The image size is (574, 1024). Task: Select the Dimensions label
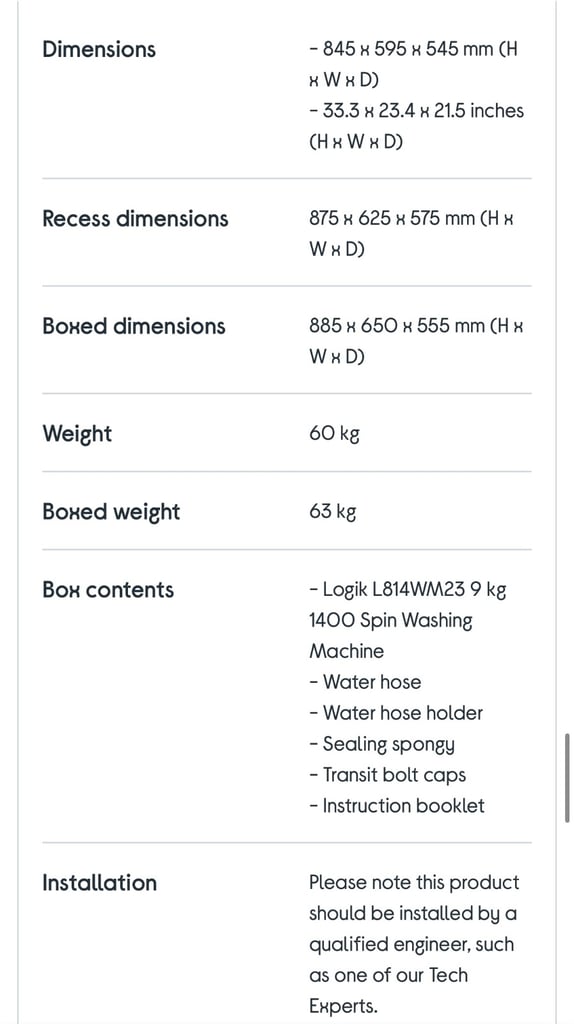(99, 50)
